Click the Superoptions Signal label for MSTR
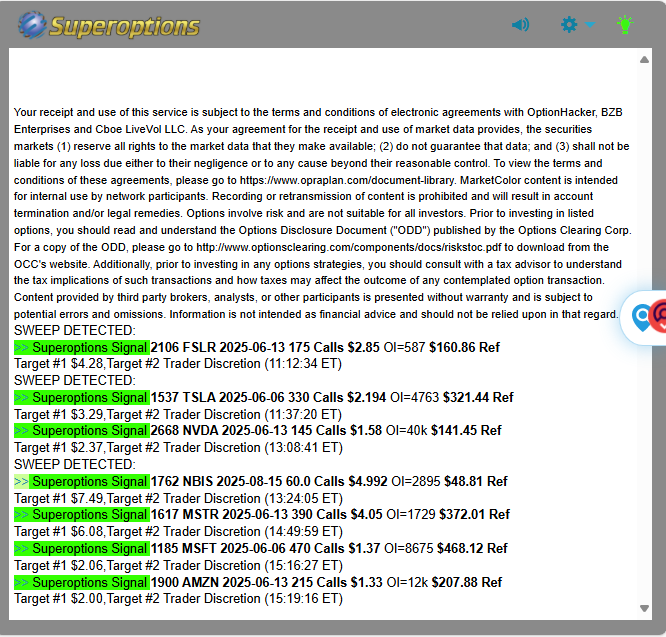This screenshot has width=666, height=637. (x=82, y=515)
